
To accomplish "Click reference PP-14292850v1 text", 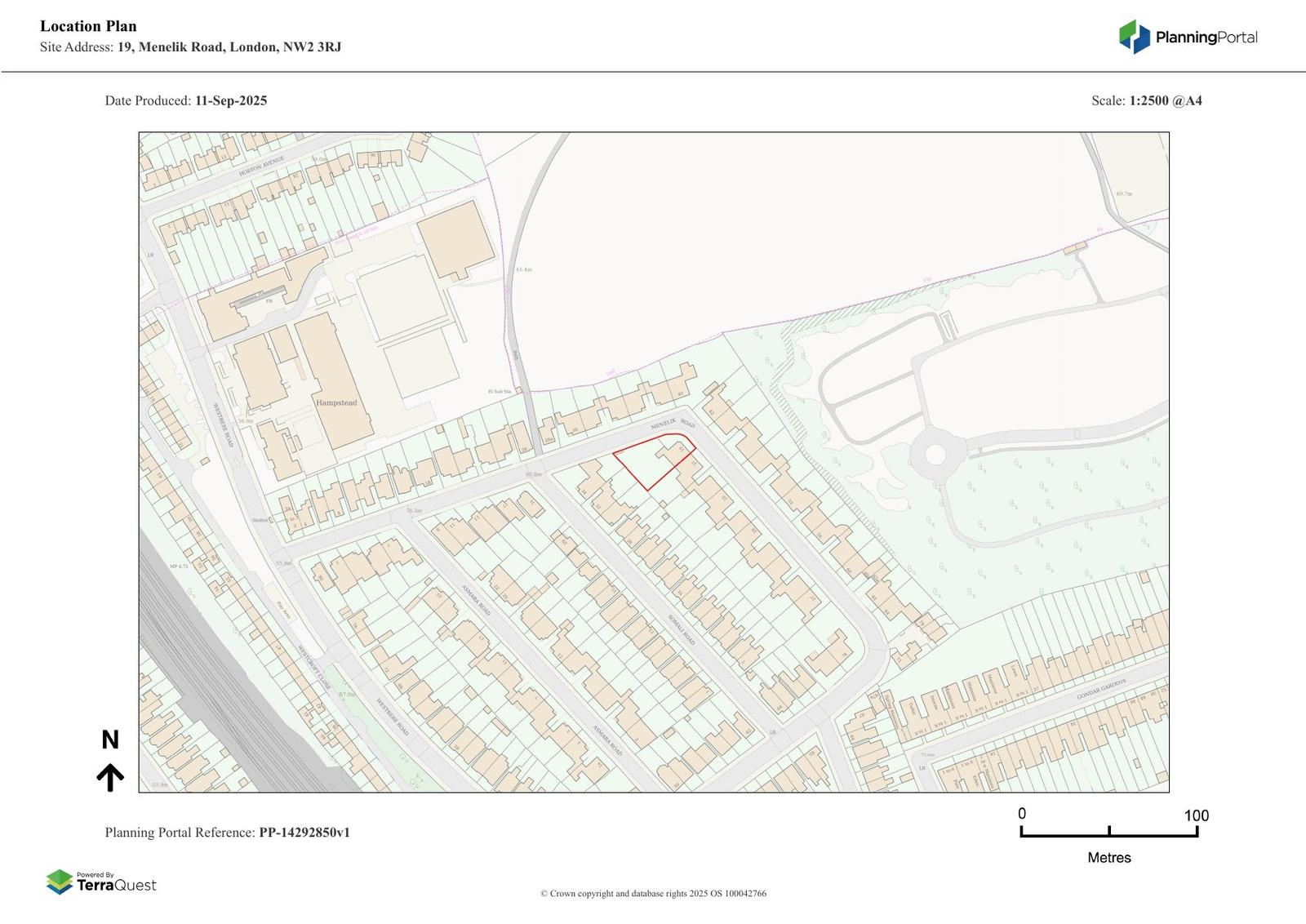I will [304, 833].
